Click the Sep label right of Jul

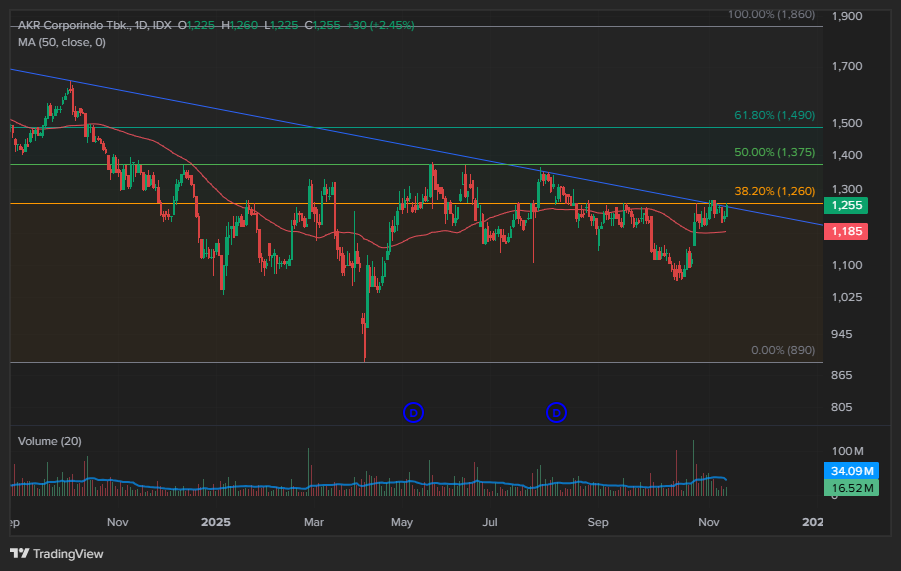pyautogui.click(x=598, y=522)
